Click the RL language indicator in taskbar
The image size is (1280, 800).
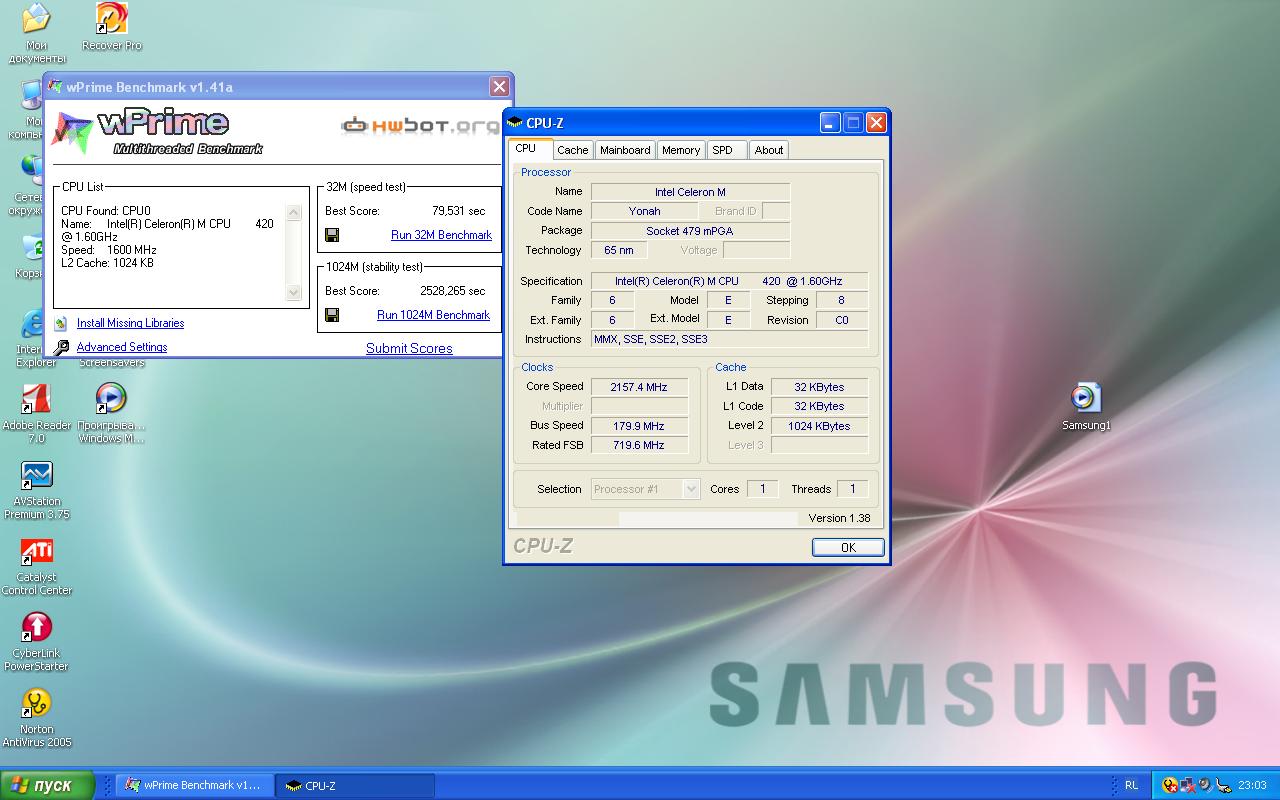(1131, 785)
